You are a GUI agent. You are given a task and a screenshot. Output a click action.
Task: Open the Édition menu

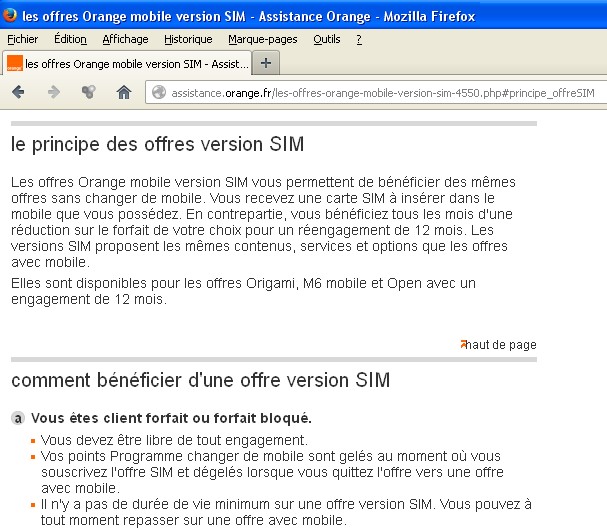pyautogui.click(x=70, y=39)
